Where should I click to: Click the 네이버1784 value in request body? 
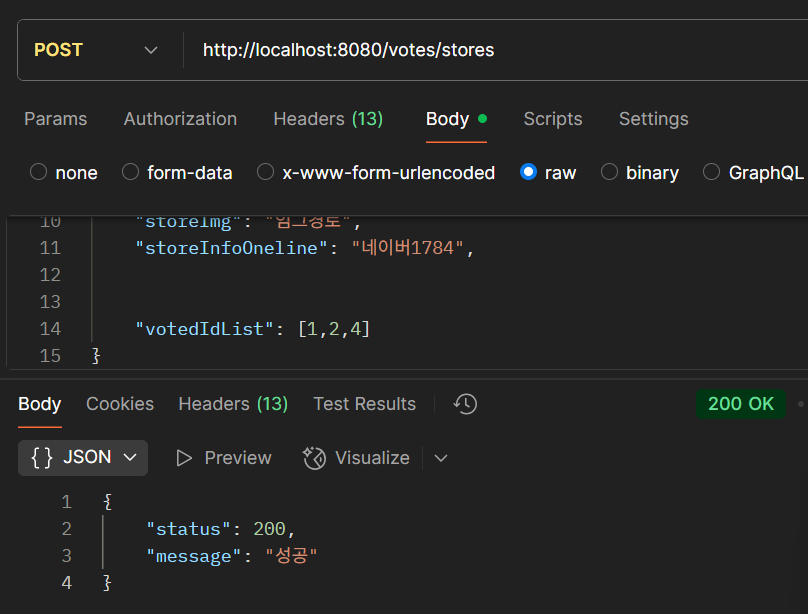(407, 248)
